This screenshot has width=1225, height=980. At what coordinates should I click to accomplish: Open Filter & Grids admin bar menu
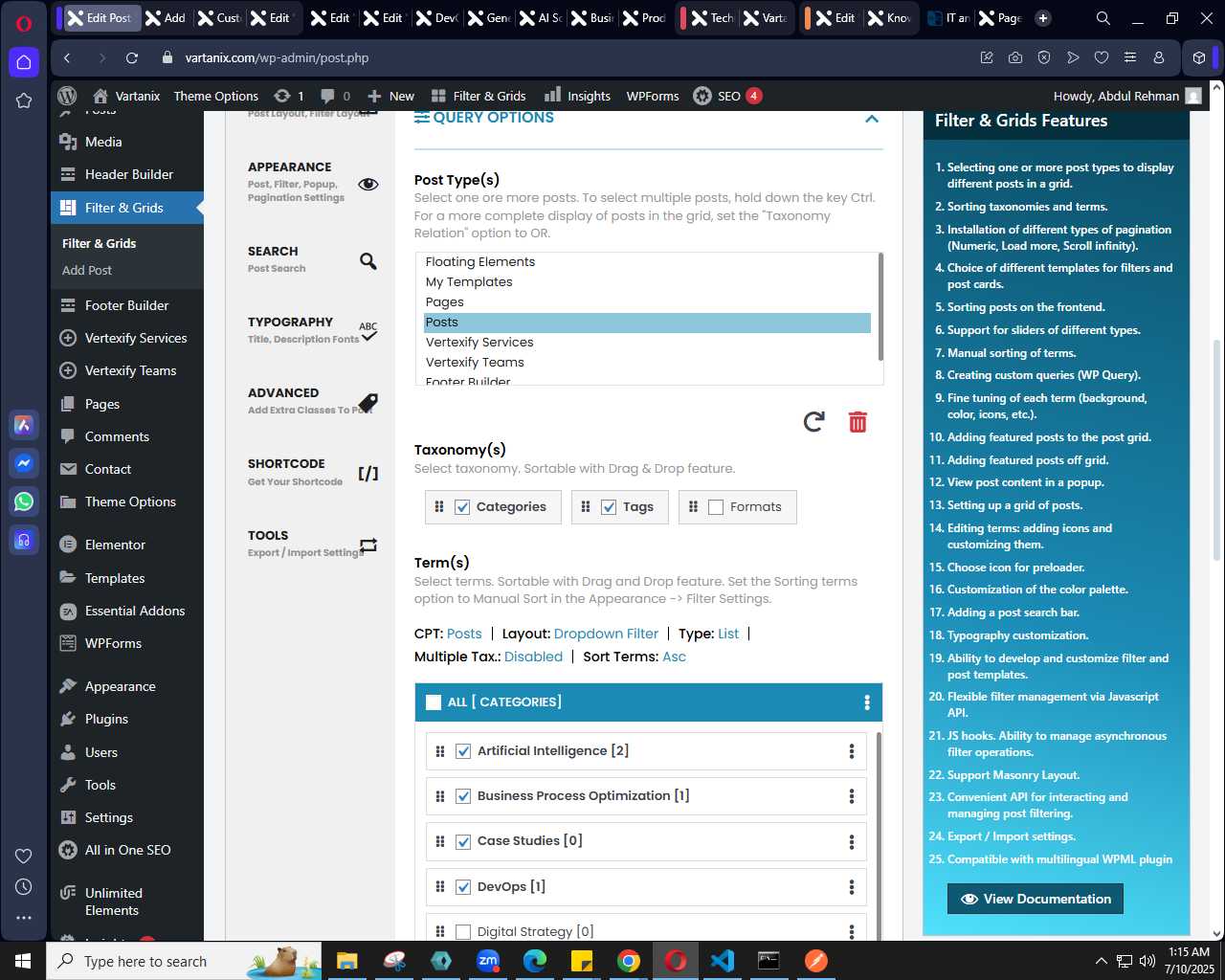[479, 96]
